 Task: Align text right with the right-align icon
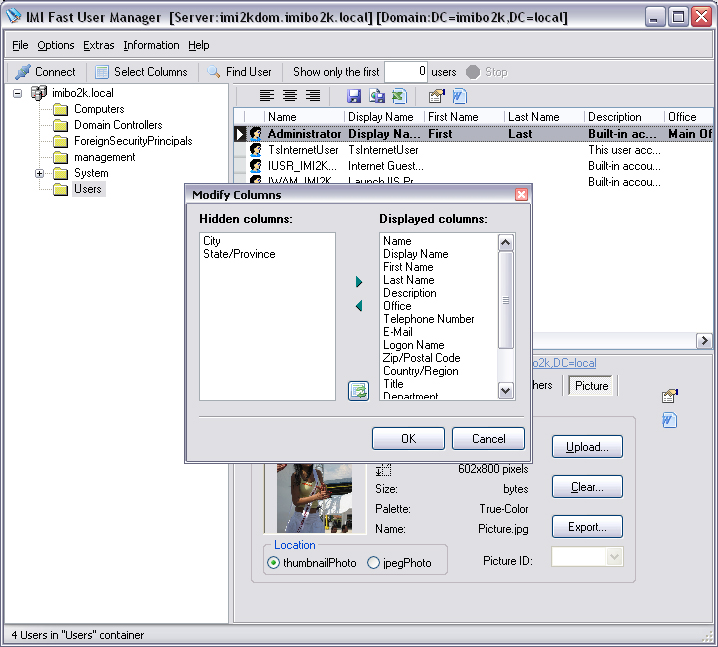313,96
